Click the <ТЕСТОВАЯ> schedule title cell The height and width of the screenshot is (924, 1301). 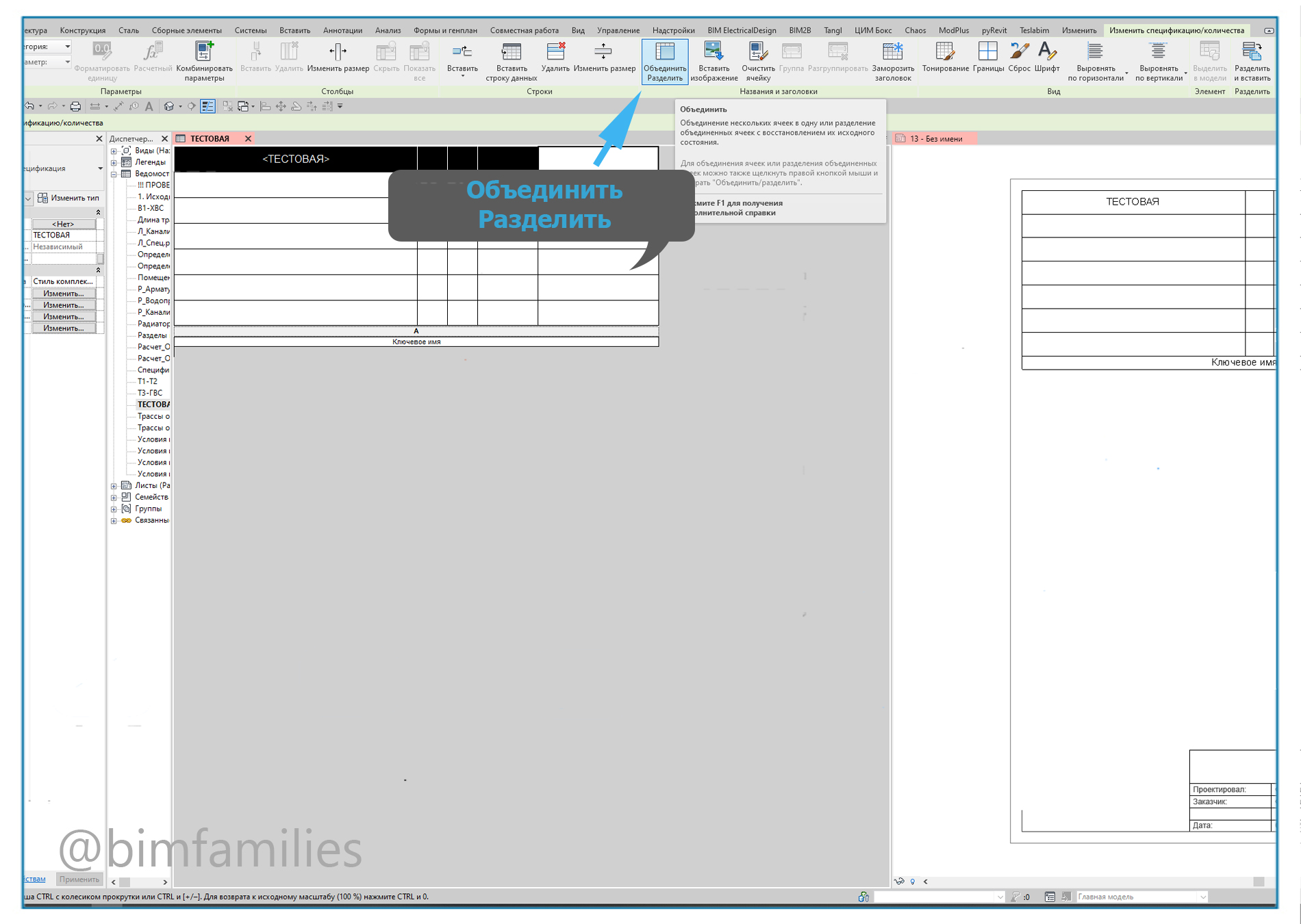(296, 159)
